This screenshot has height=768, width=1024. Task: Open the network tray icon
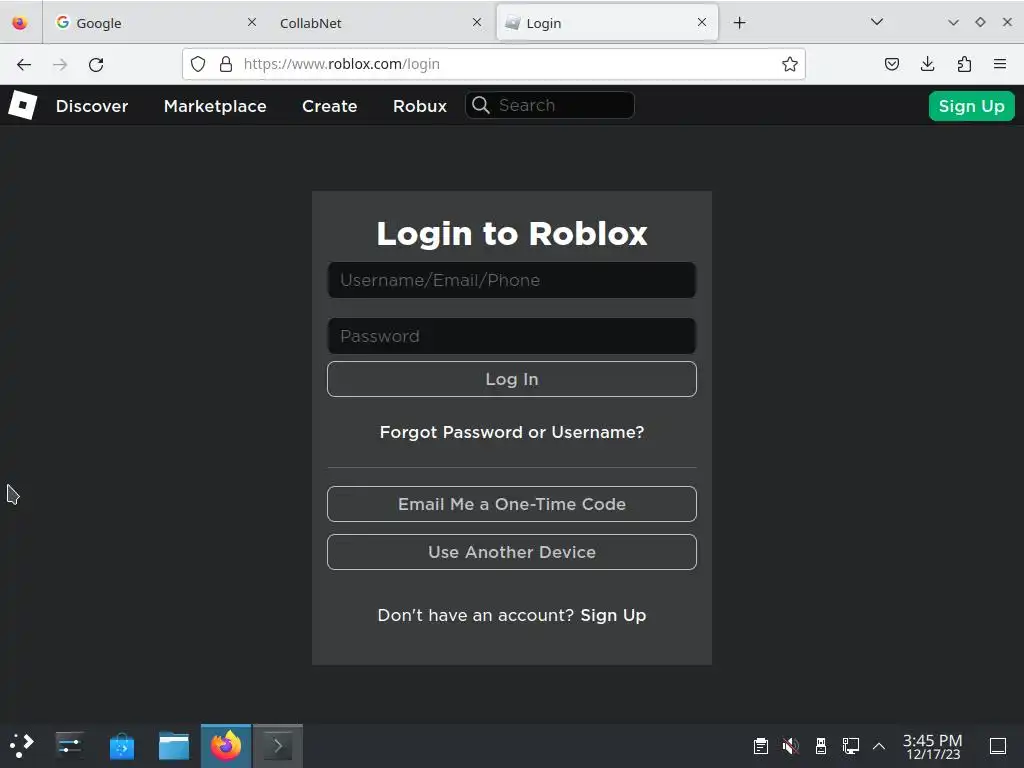click(850, 746)
